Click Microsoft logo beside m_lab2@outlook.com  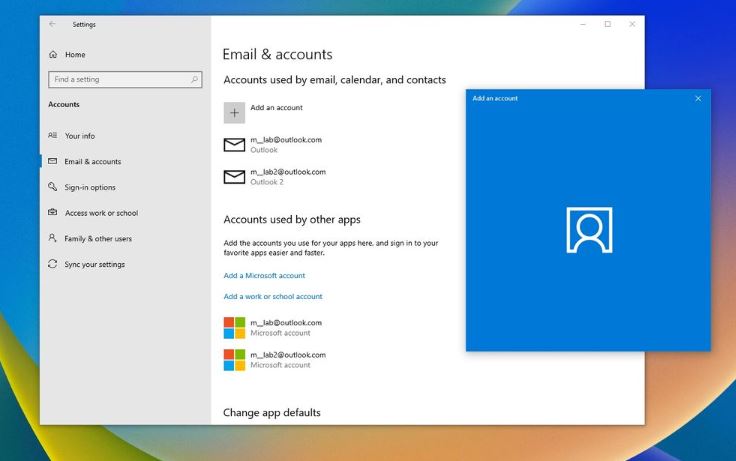[234, 360]
